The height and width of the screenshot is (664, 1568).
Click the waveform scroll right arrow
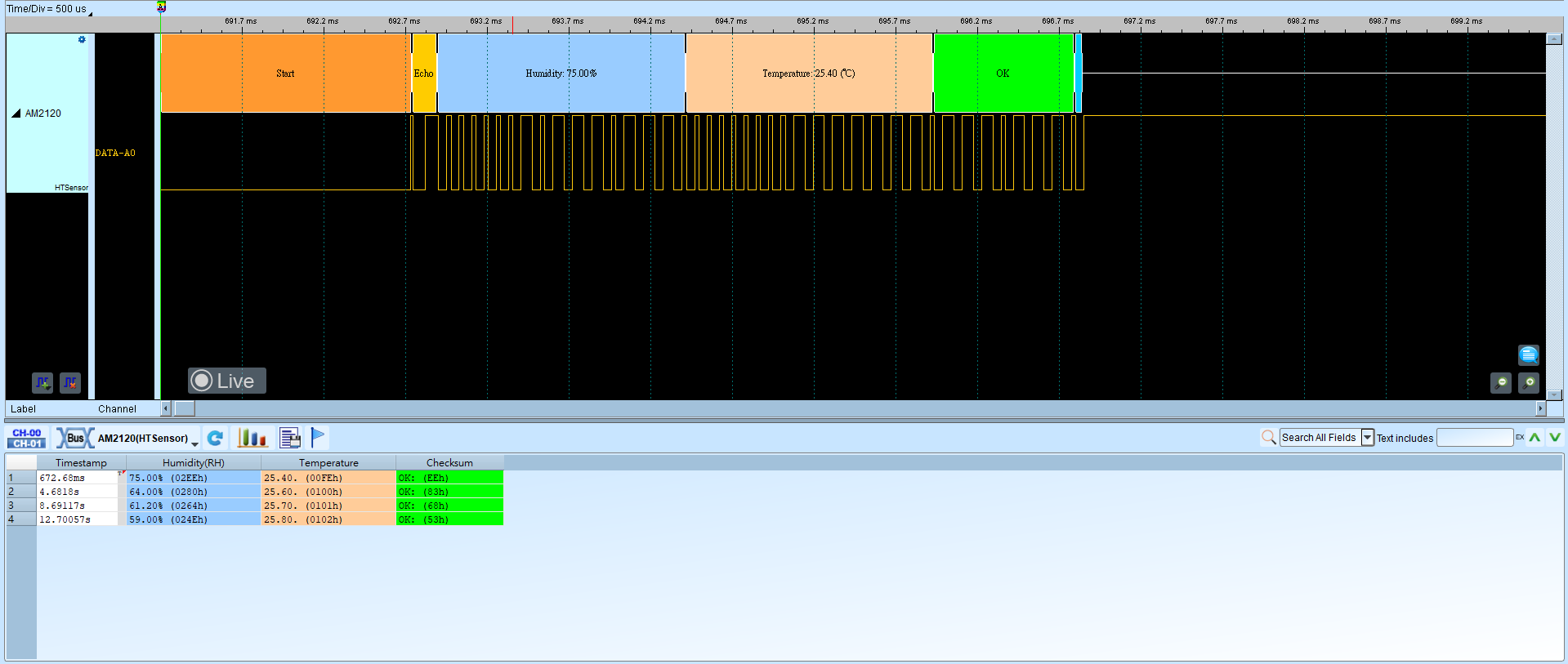pos(1541,408)
